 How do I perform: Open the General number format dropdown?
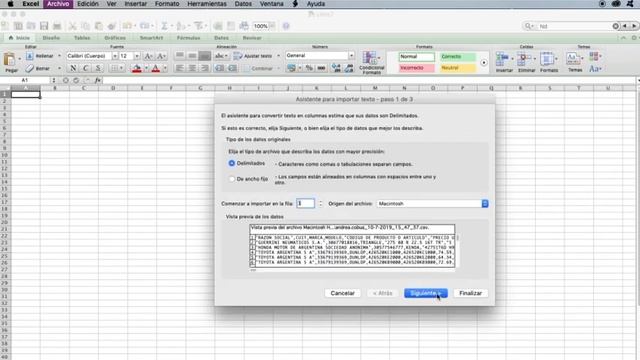(x=351, y=56)
